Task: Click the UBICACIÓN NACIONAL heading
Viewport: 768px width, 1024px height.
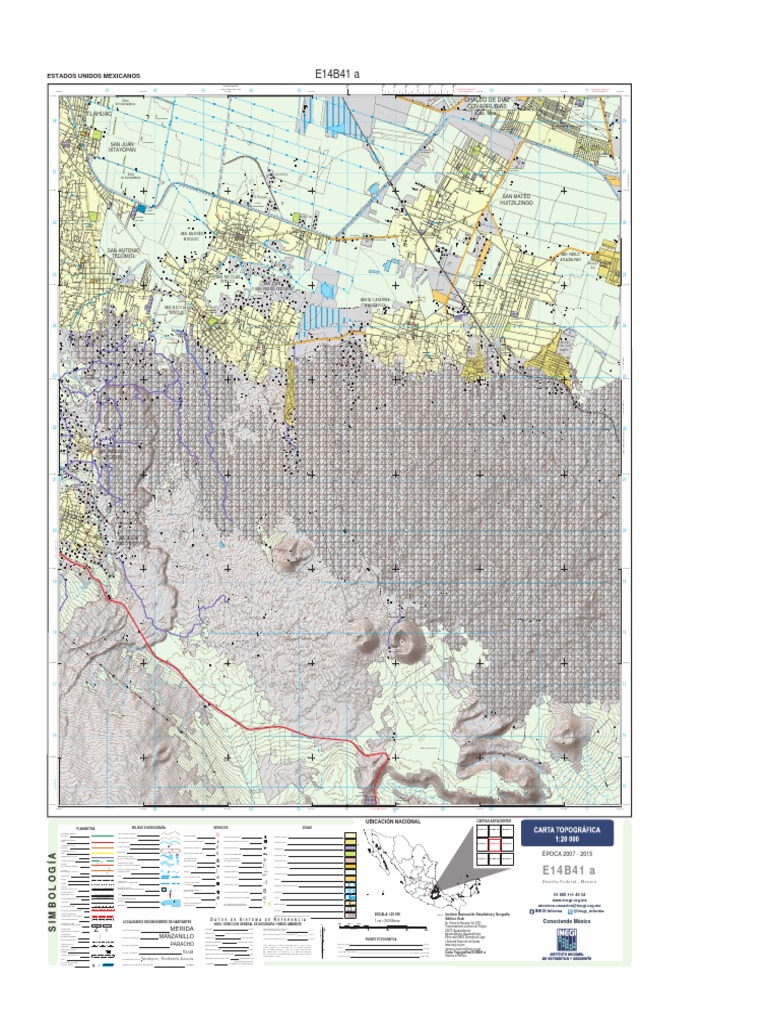Action: (x=393, y=821)
